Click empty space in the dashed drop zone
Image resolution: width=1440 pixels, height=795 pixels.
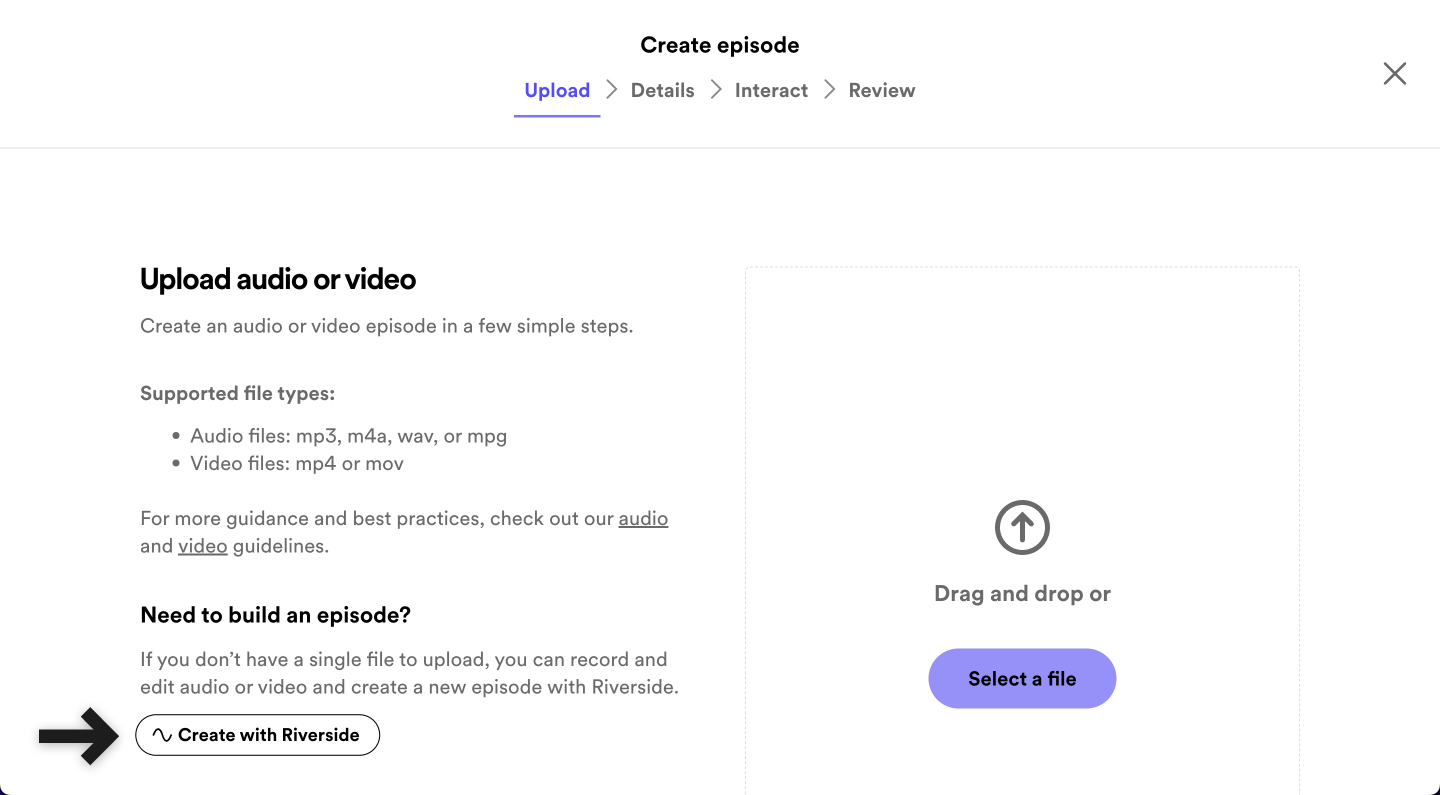pyautogui.click(x=1022, y=380)
